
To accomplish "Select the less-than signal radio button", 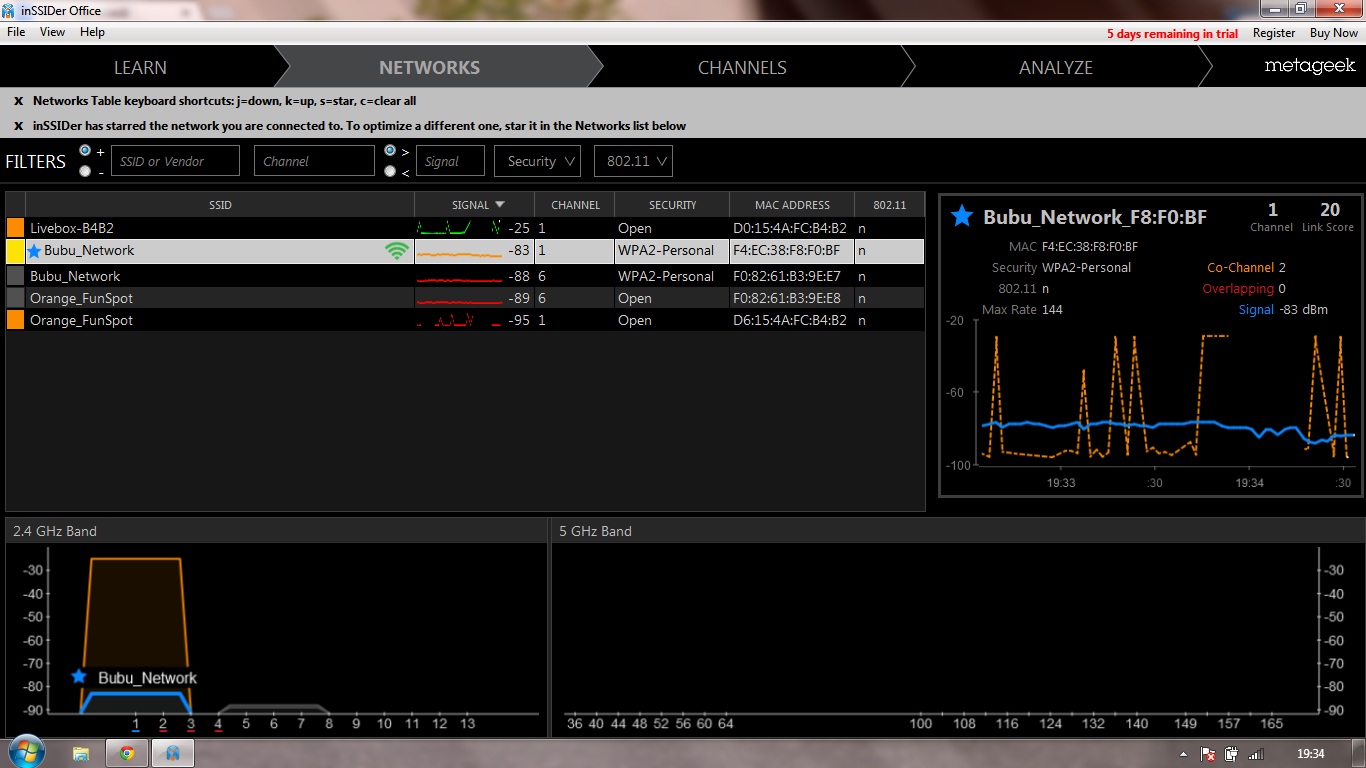I will (390, 171).
